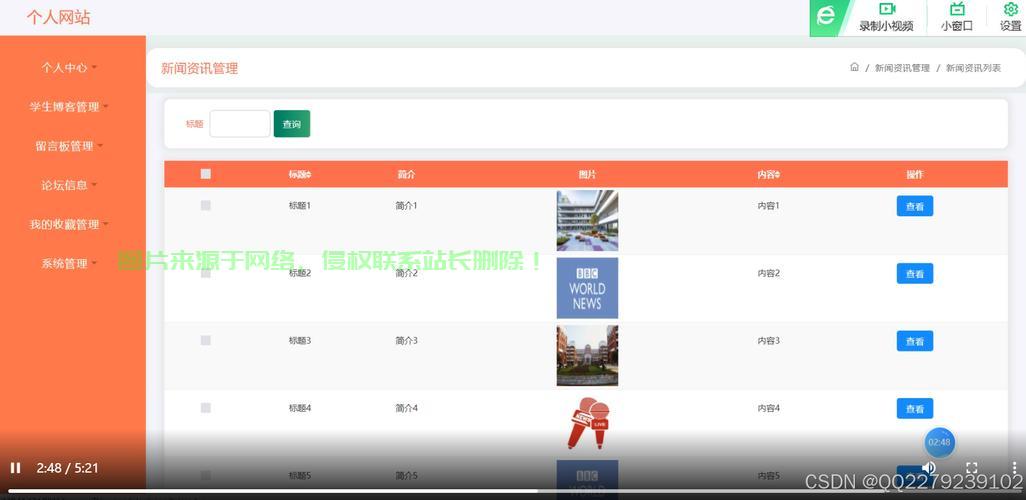Click the 新闻资讯管理 page heading
This screenshot has width=1026, height=500.
point(200,68)
